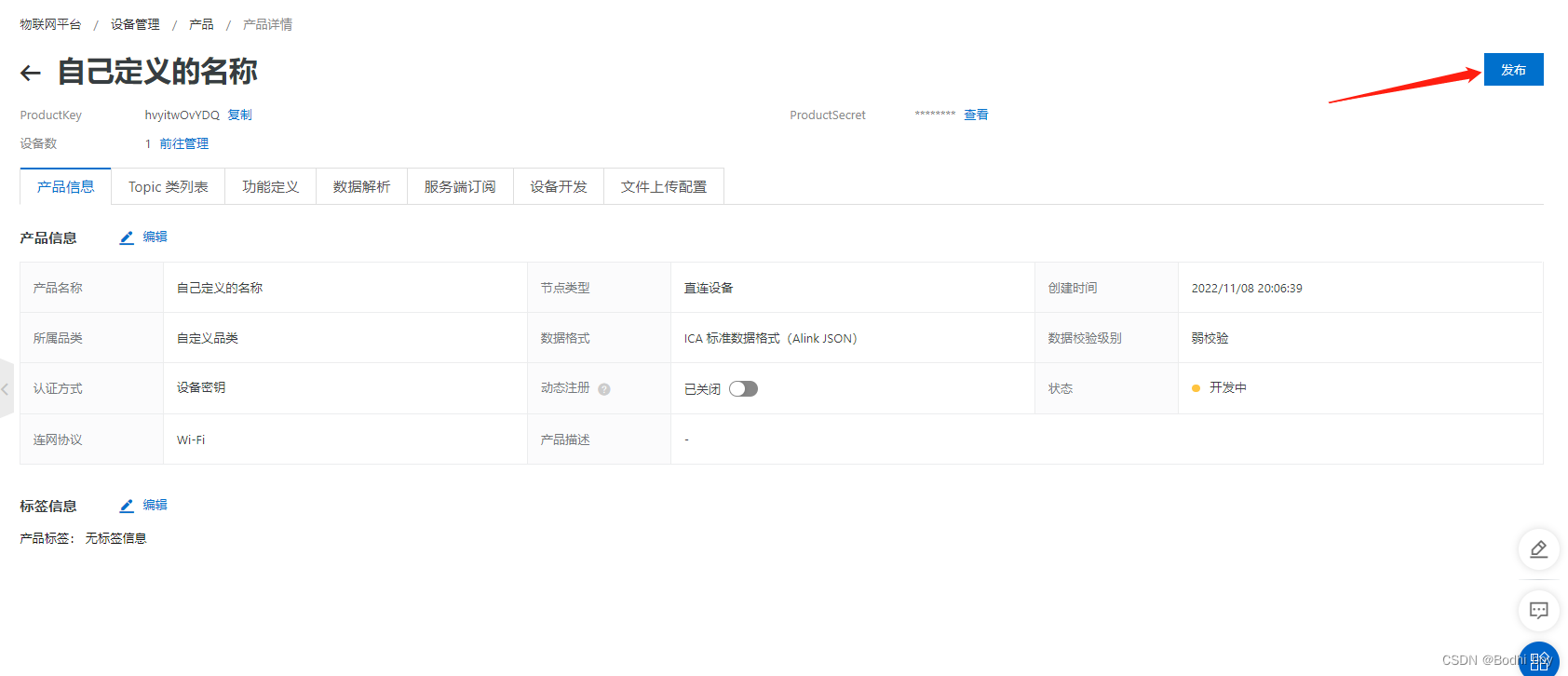Click the creation time 2022/11/08 20:06:39
Viewport: 1568px width, 676px height.
1247,289
